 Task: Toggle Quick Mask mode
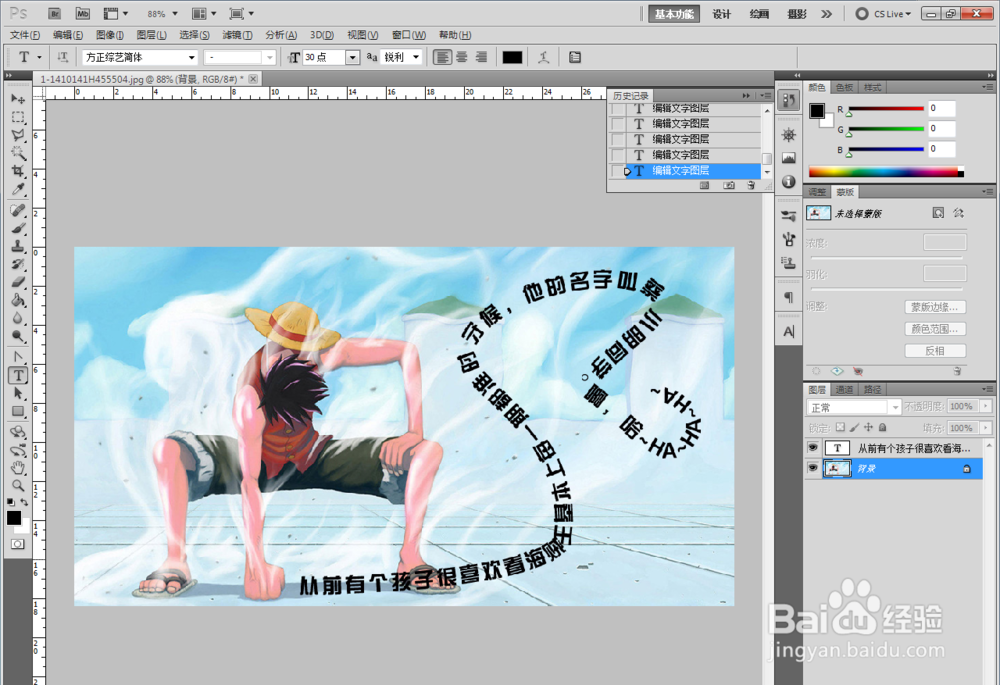[x=18, y=544]
